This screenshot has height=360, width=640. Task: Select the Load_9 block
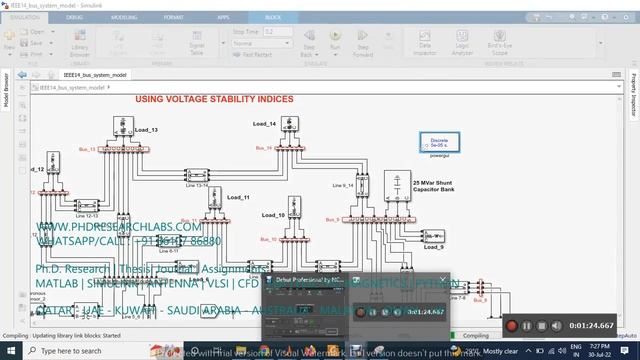[433, 236]
